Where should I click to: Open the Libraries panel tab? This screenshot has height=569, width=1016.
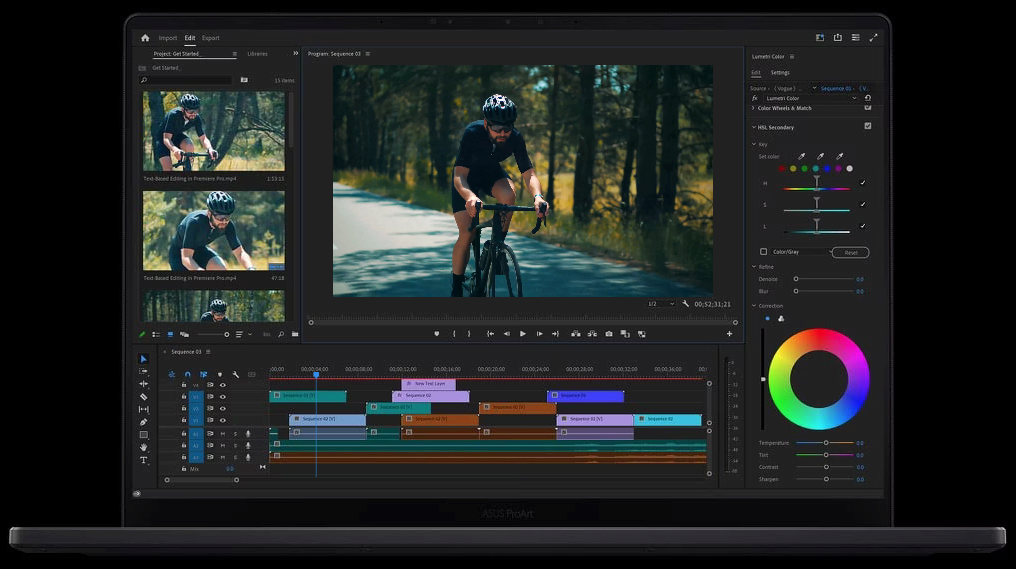pyautogui.click(x=257, y=54)
